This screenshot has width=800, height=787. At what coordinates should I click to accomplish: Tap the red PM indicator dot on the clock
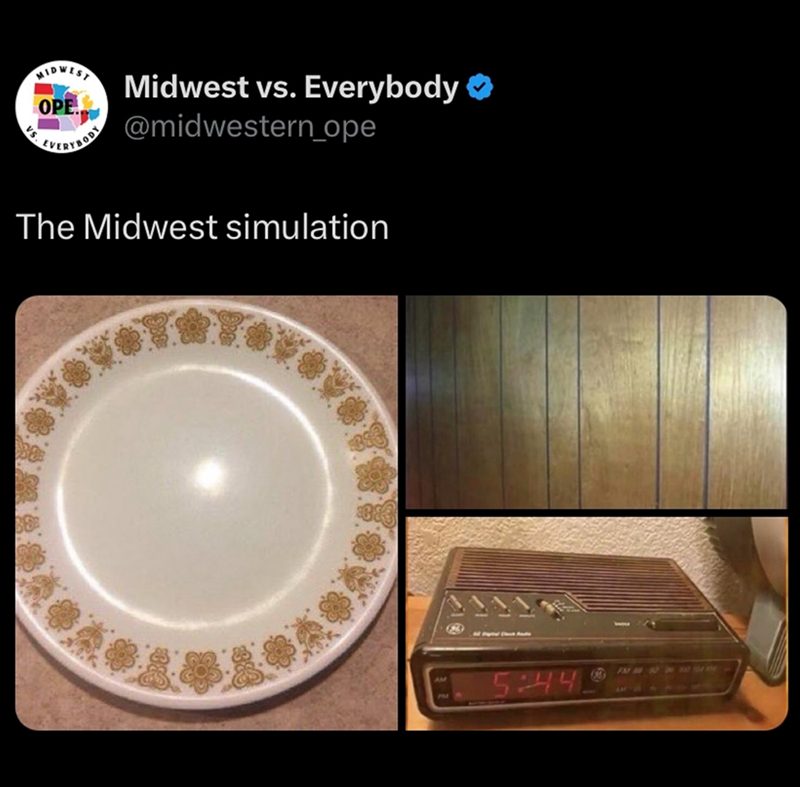[458, 695]
